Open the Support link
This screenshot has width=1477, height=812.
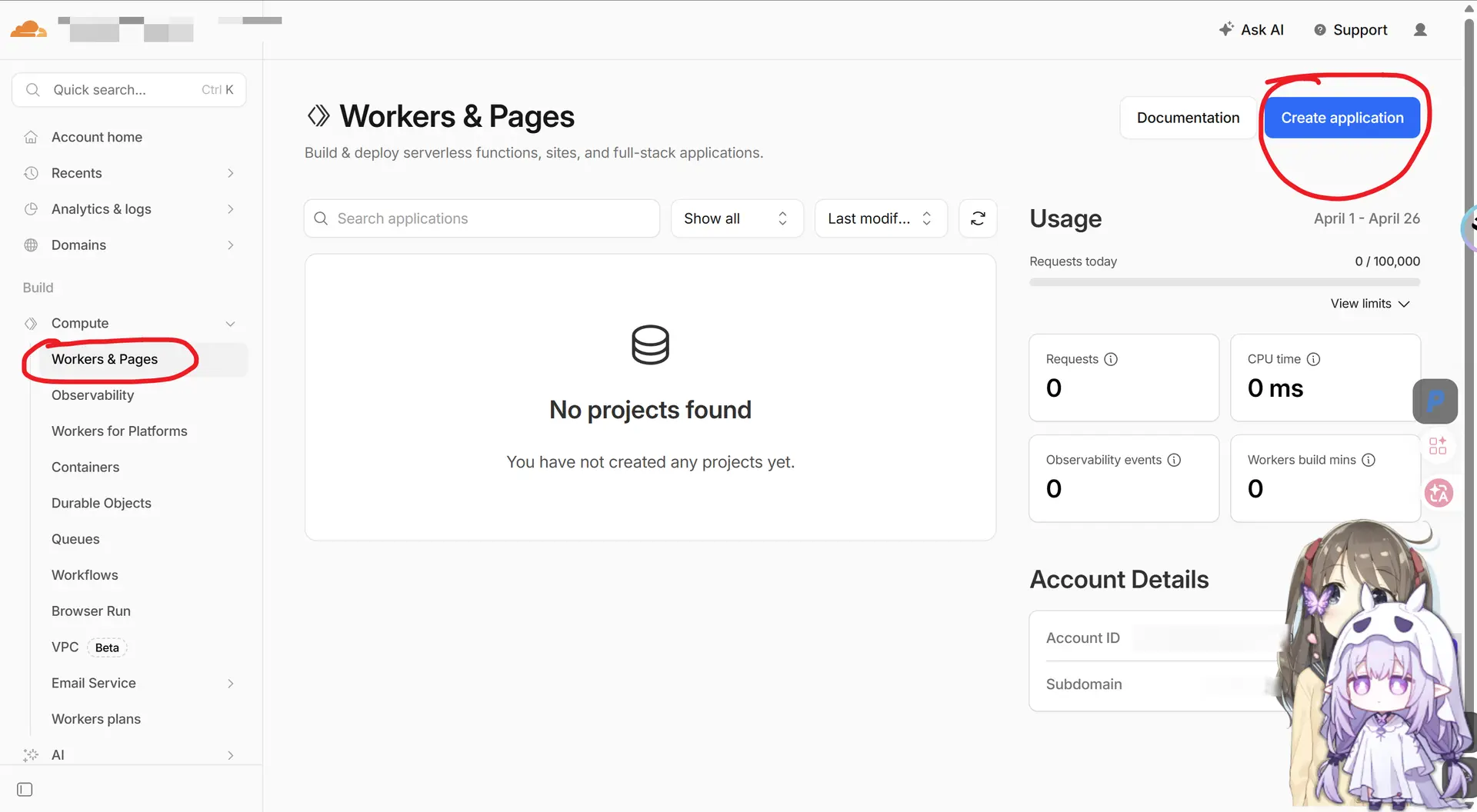tap(1360, 30)
